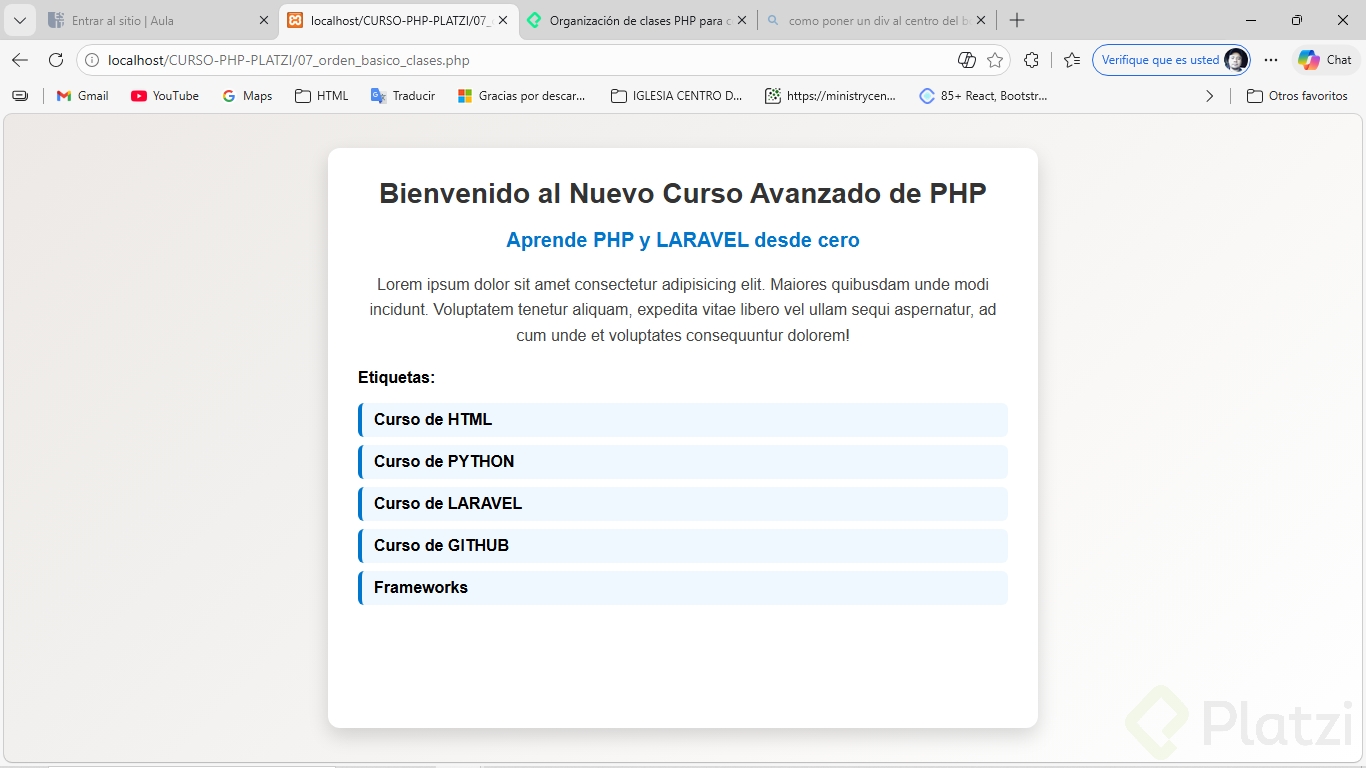Open the YouTube bookmark
Screen dimensions: 1366x768
point(165,96)
